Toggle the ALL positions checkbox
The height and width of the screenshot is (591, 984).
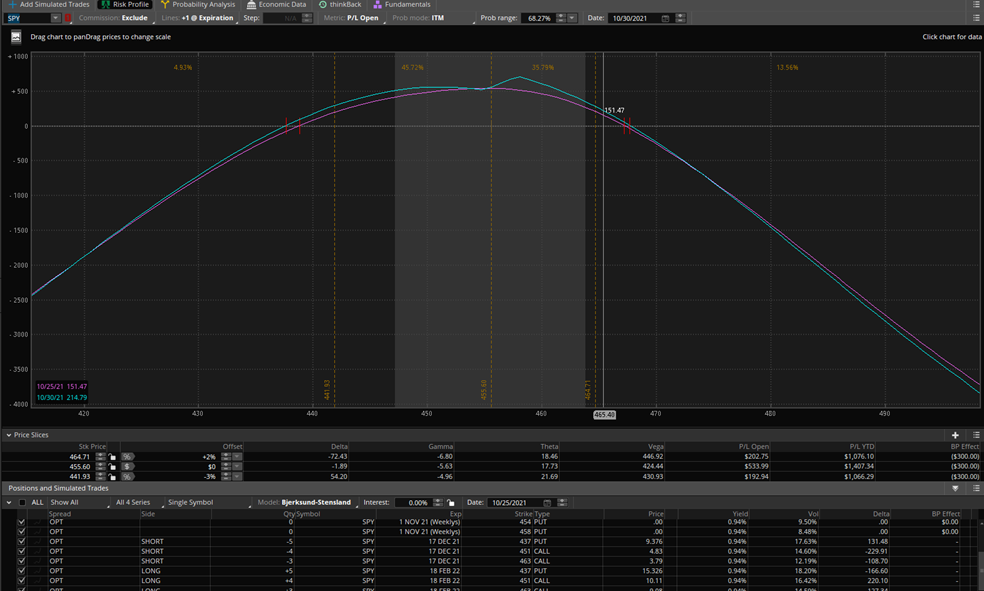(22, 503)
